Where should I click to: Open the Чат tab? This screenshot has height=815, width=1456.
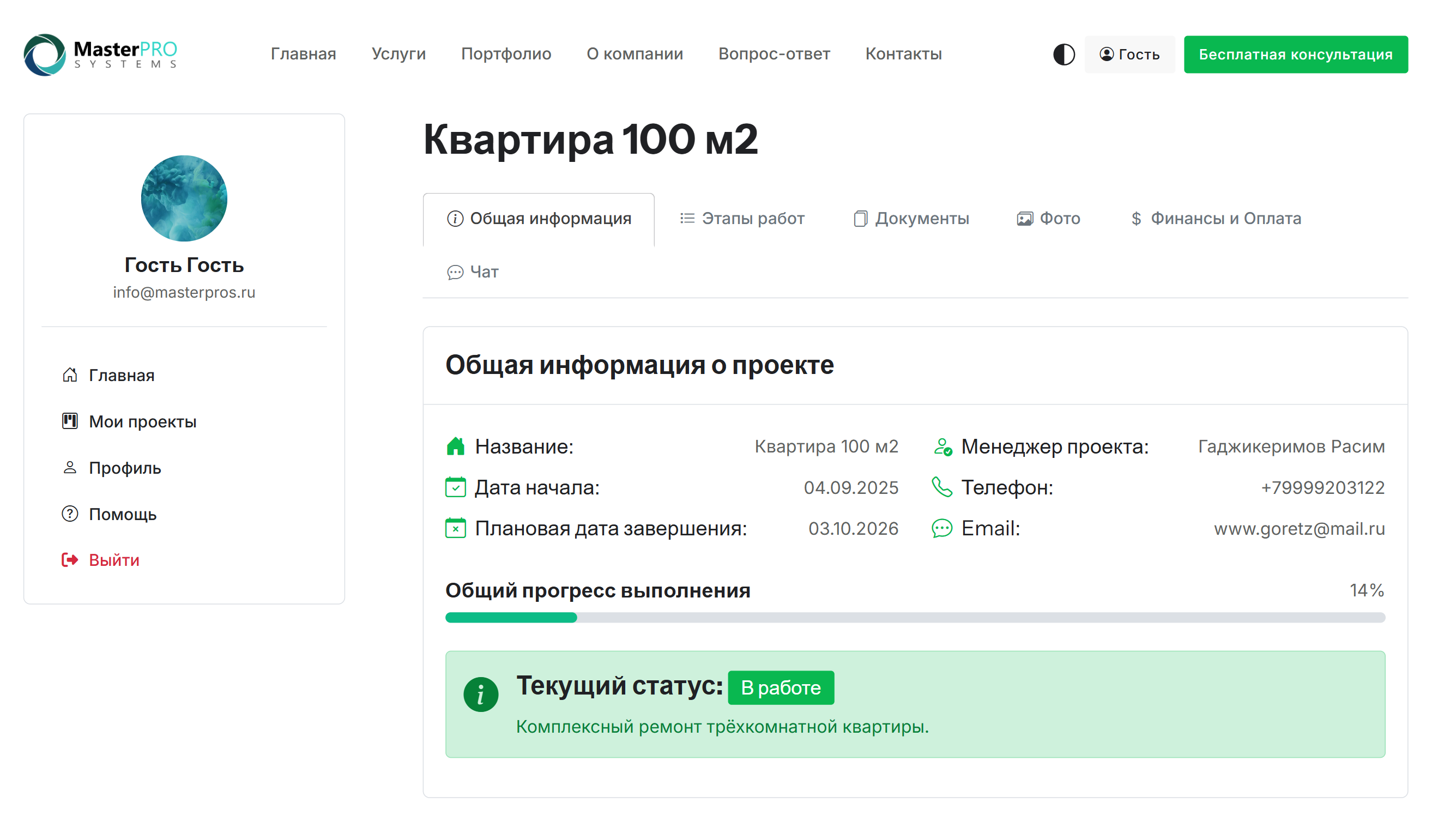pyautogui.click(x=473, y=273)
